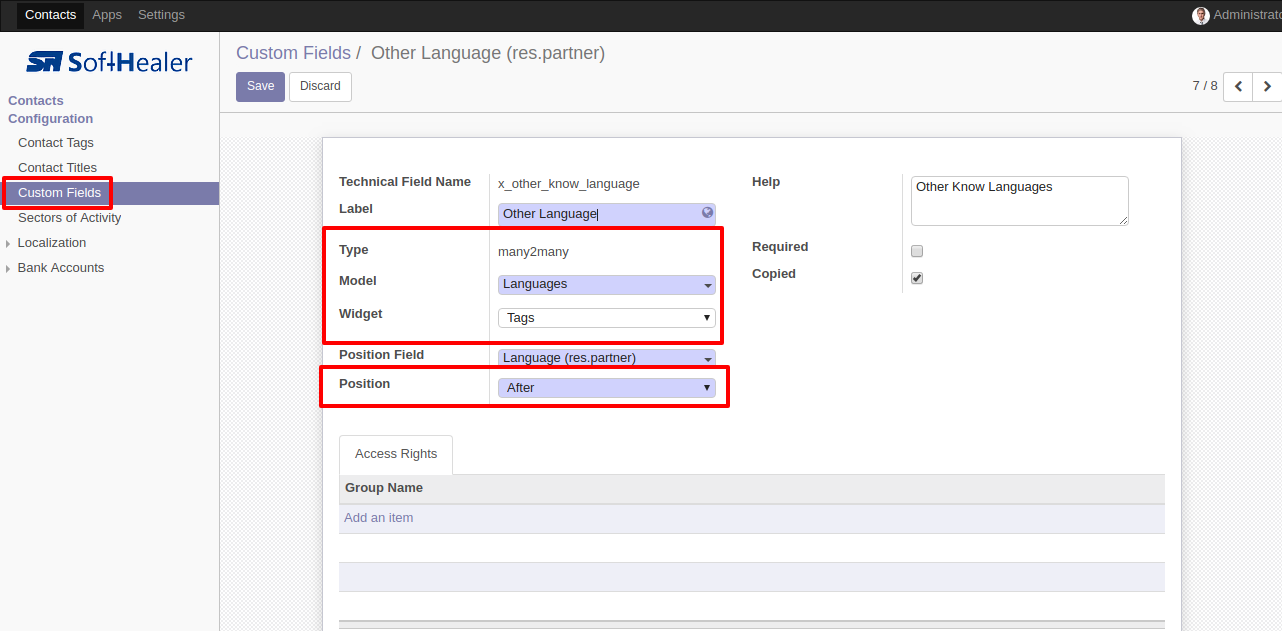Uncheck the Copied checkbox

click(x=917, y=278)
